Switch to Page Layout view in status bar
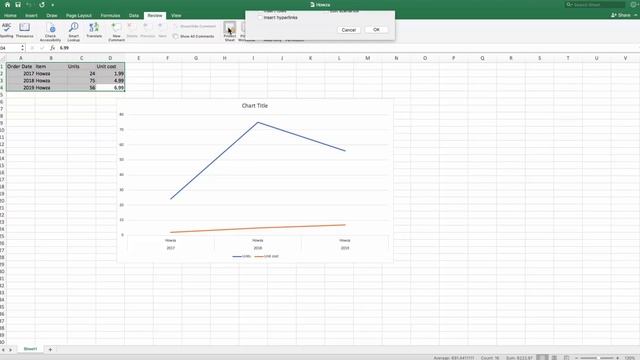This screenshot has width=640, height=360. click(x=554, y=358)
